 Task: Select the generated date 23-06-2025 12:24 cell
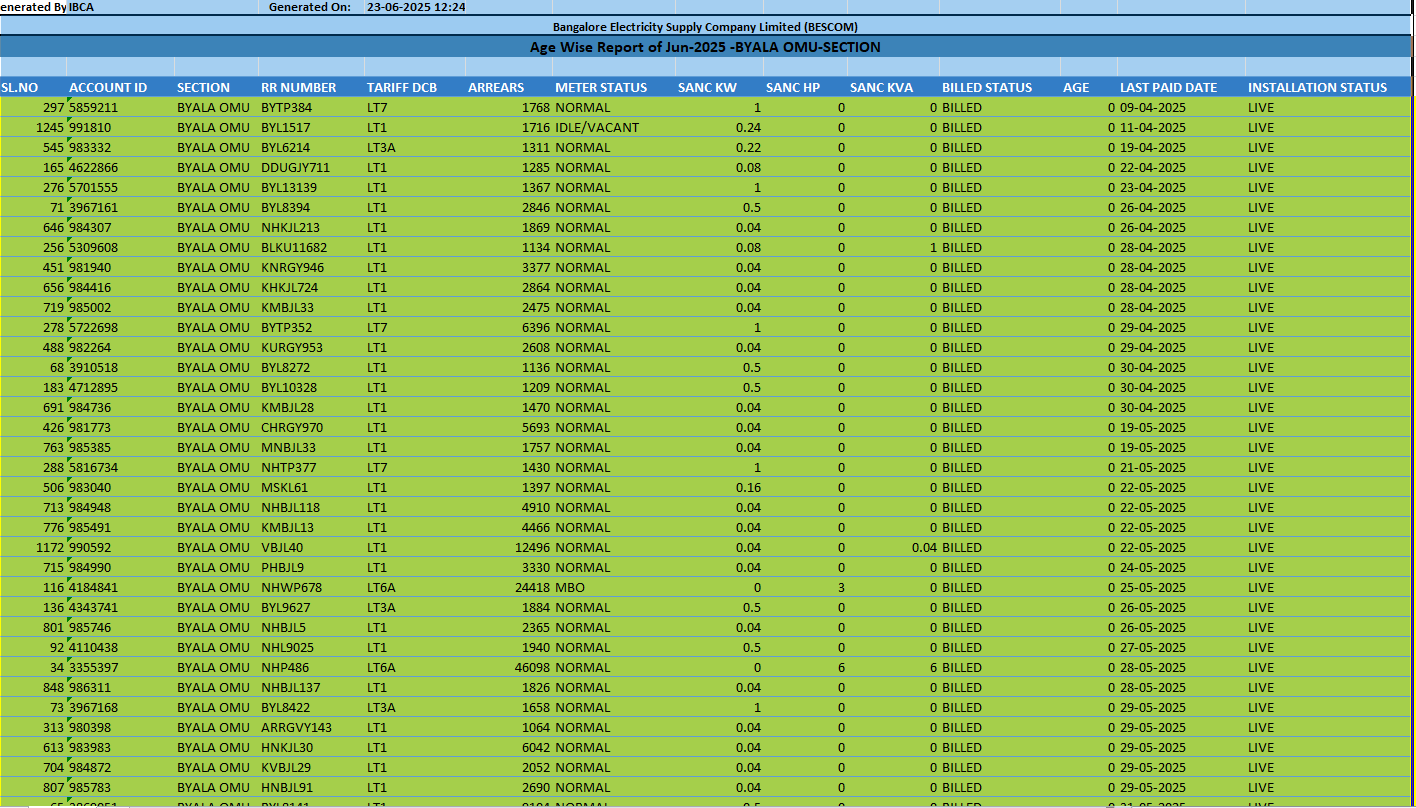pos(415,7)
